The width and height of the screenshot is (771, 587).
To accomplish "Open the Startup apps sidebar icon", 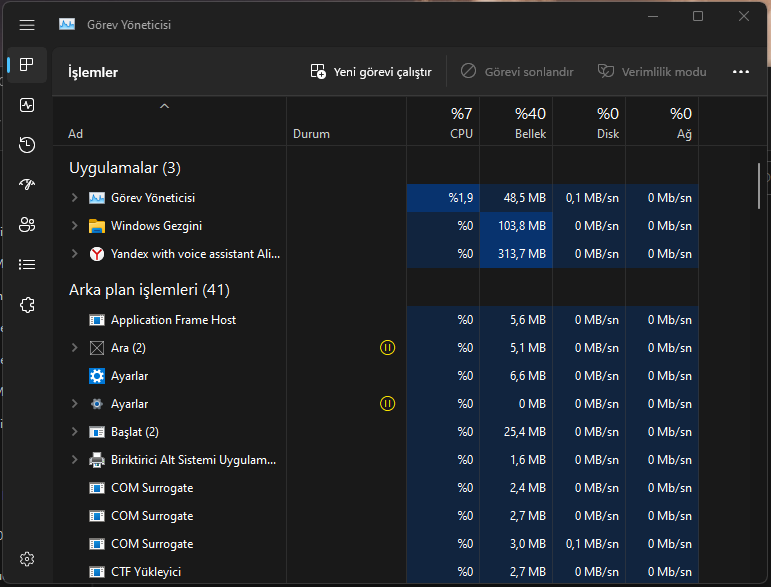I will click(x=27, y=184).
